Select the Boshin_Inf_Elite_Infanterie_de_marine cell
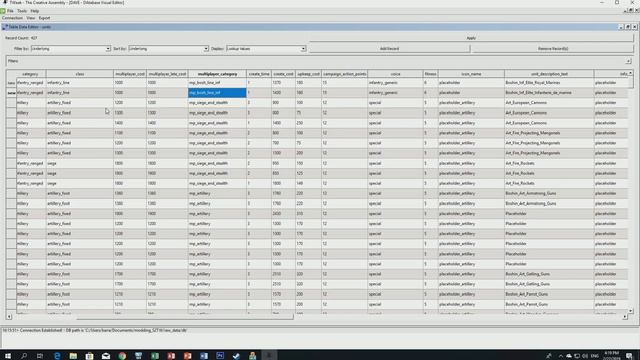 [x=549, y=93]
